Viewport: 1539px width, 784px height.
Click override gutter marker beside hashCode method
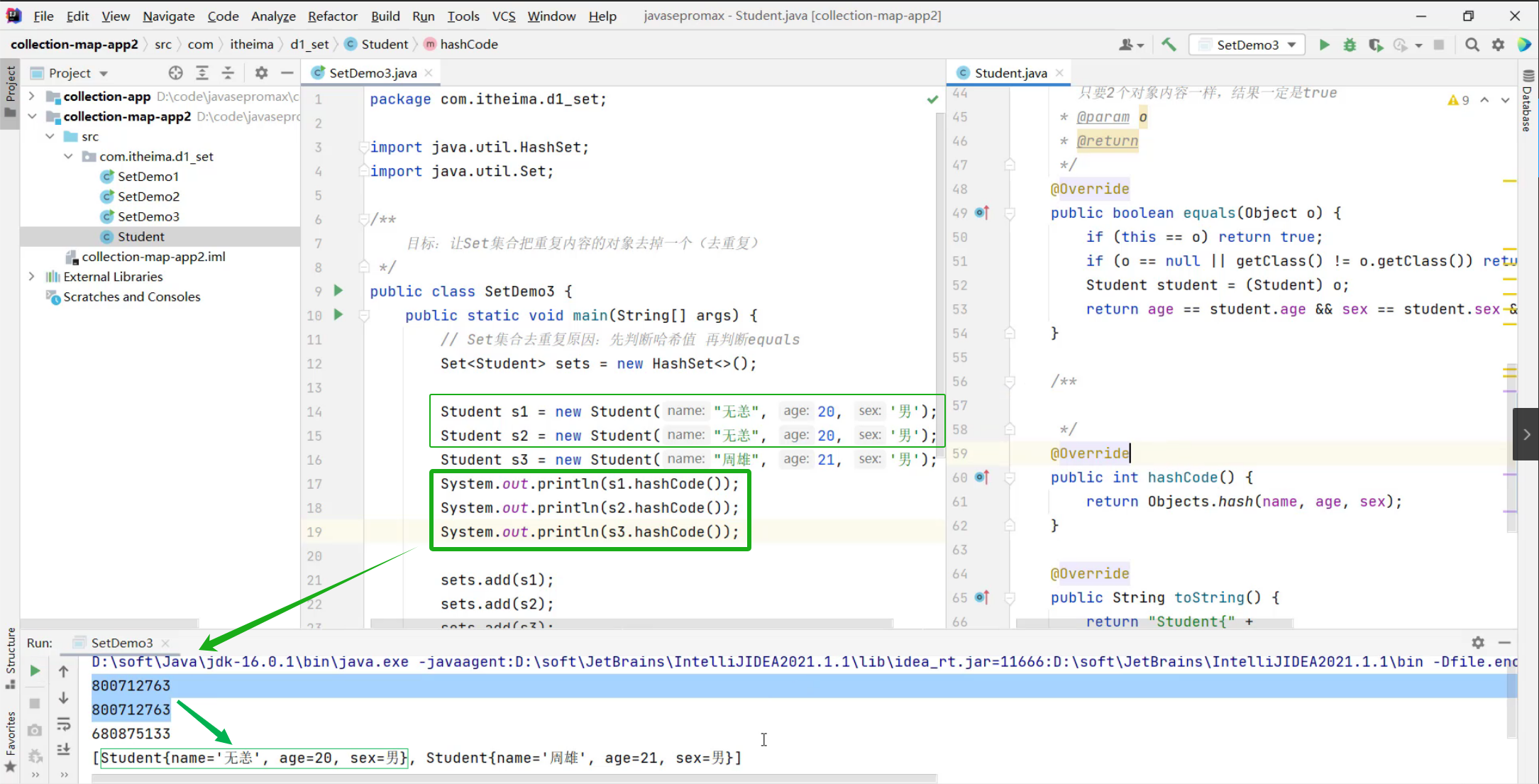tap(982, 477)
